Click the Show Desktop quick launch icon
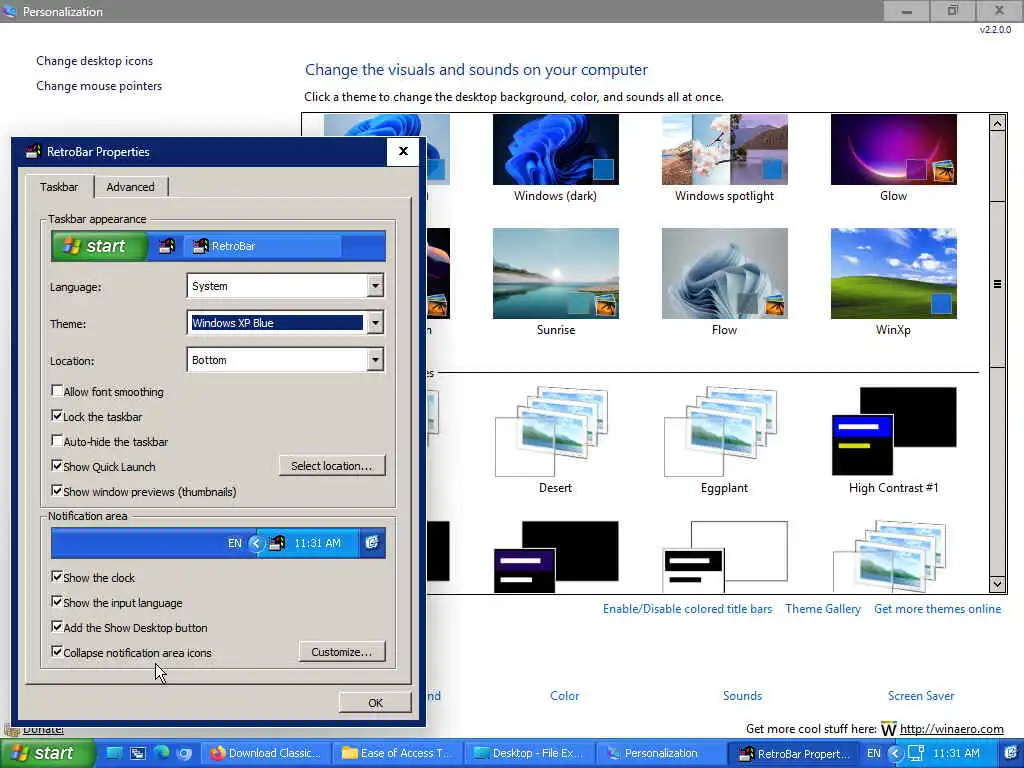Viewport: 1024px width, 768px height. pyautogui.click(x=114, y=754)
